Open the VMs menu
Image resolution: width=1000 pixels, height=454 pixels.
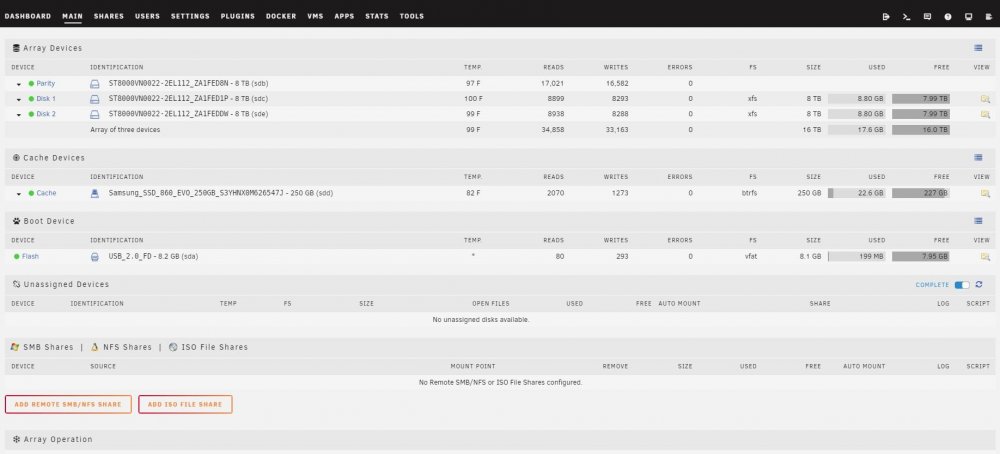pyautogui.click(x=315, y=17)
